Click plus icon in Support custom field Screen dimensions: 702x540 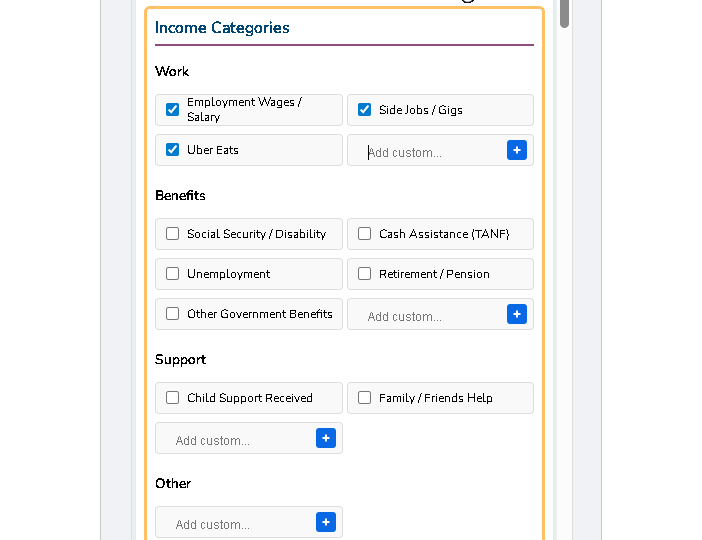coord(325,438)
